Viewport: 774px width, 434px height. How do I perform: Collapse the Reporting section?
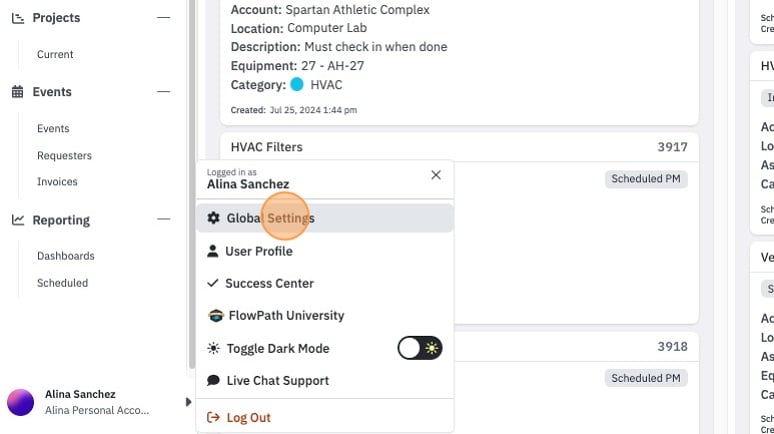[163, 219]
